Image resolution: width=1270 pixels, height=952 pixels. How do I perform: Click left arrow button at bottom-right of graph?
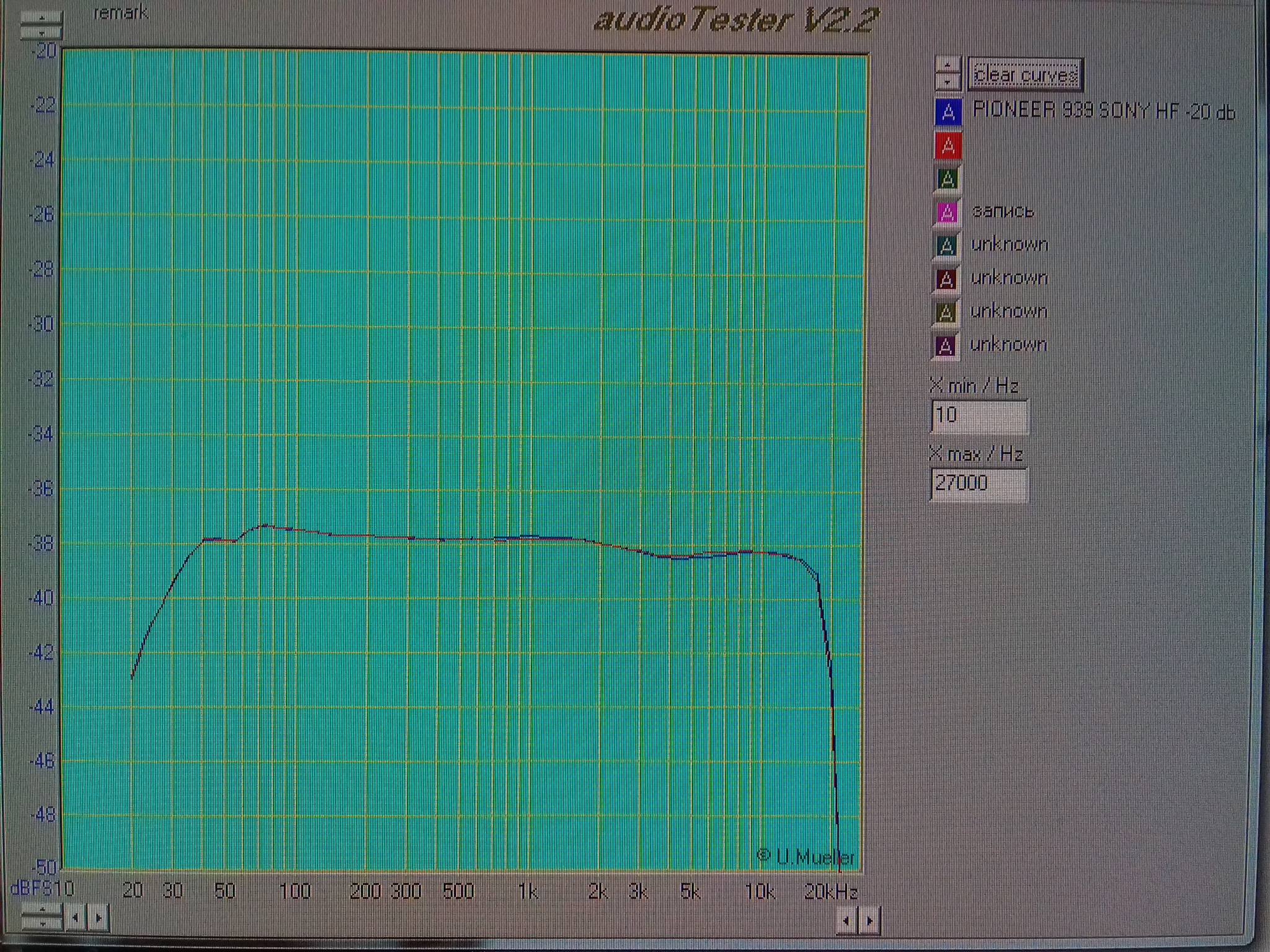click(846, 921)
